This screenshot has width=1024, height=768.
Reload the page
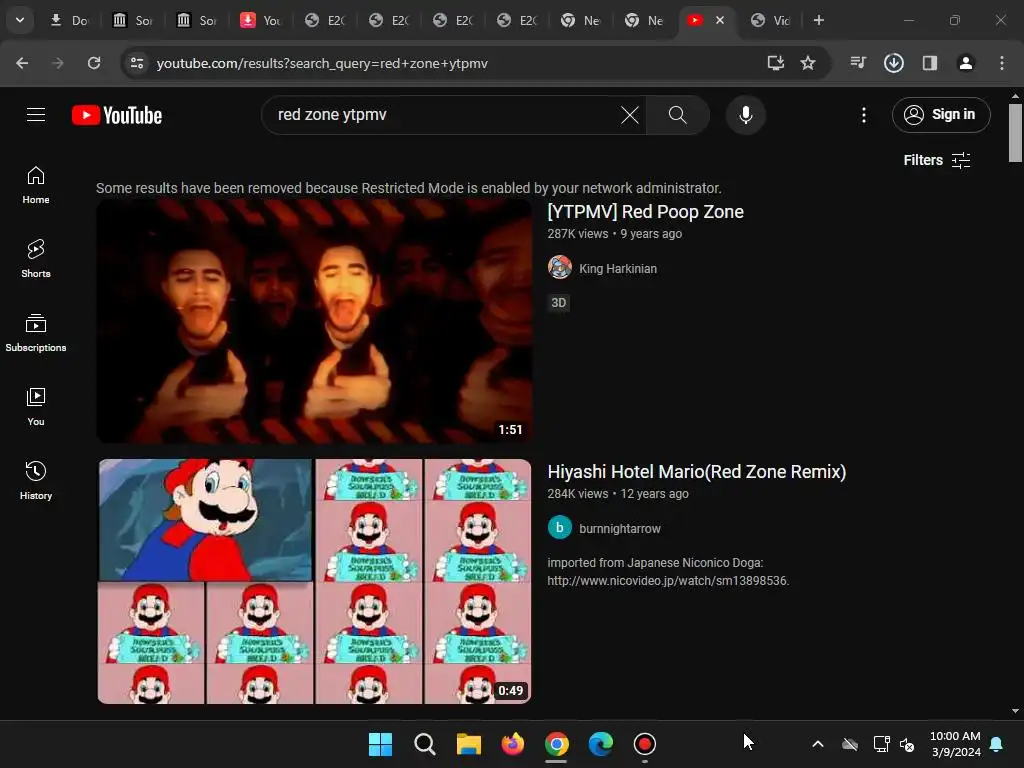(x=94, y=63)
